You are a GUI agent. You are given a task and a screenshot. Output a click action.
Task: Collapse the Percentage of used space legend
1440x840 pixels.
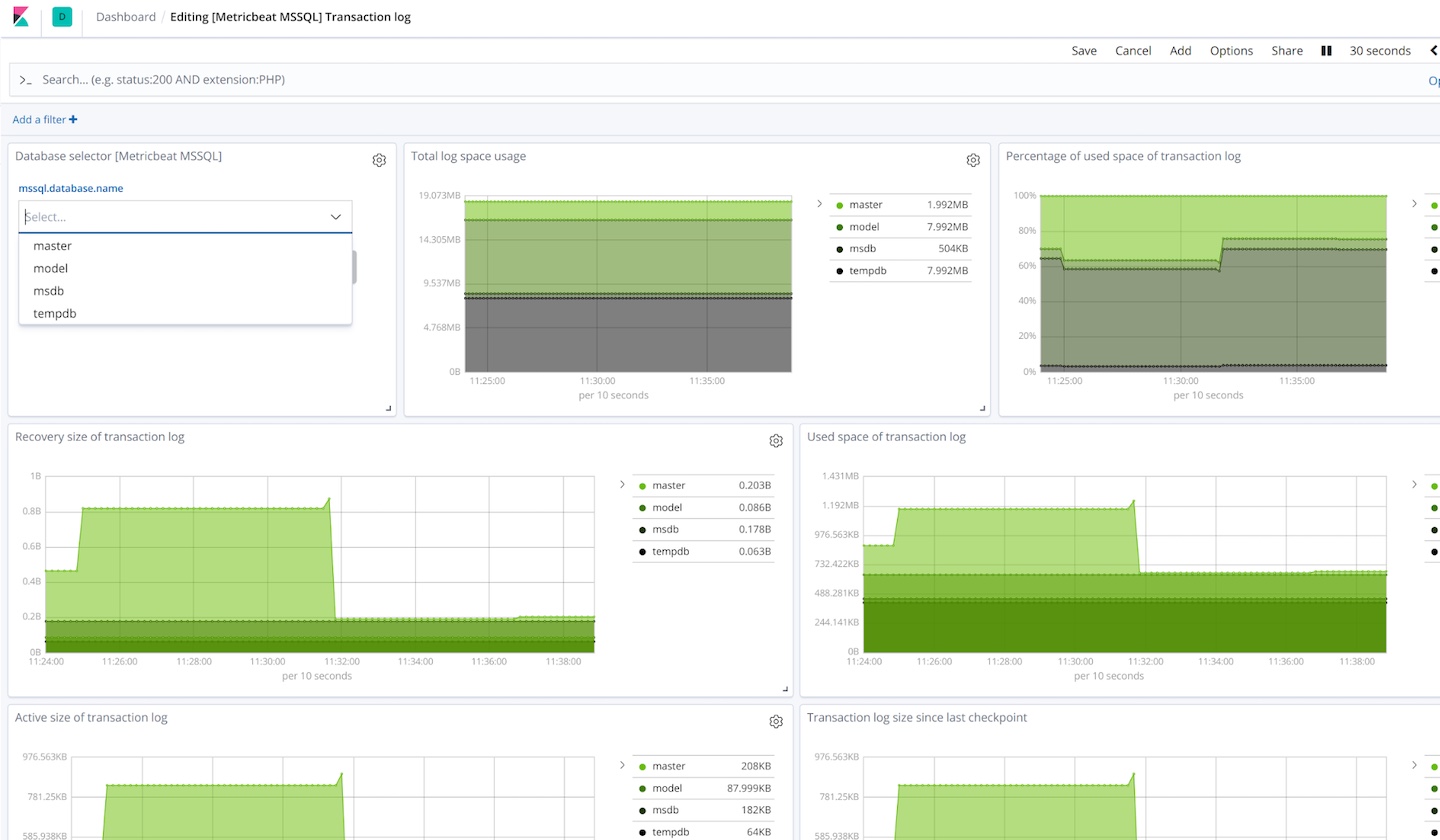point(1414,204)
